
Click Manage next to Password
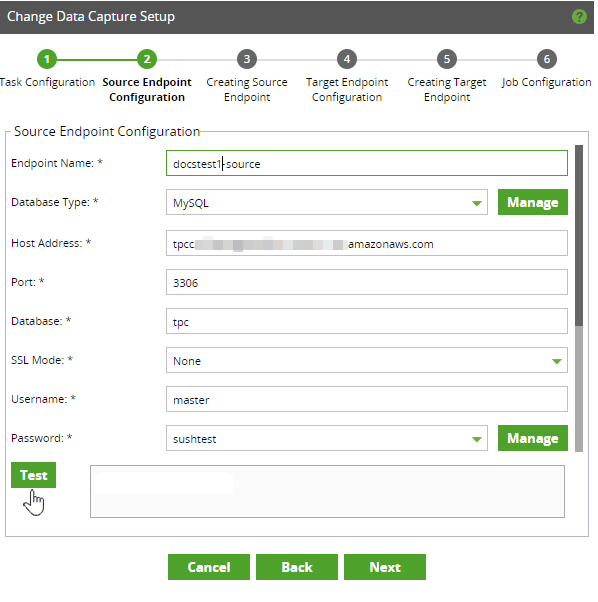click(533, 438)
